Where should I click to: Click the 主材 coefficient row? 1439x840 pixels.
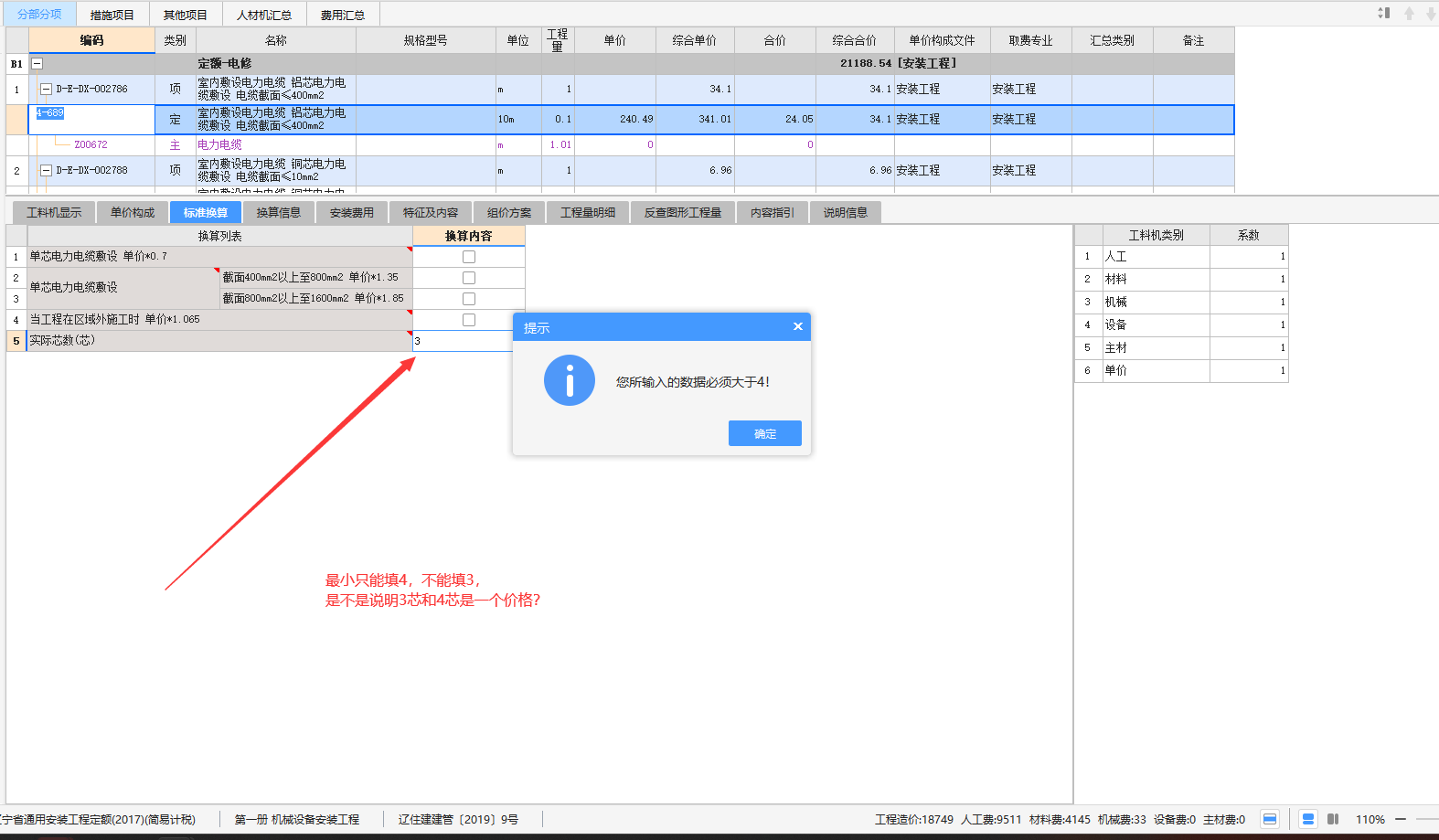pyautogui.click(x=1181, y=348)
